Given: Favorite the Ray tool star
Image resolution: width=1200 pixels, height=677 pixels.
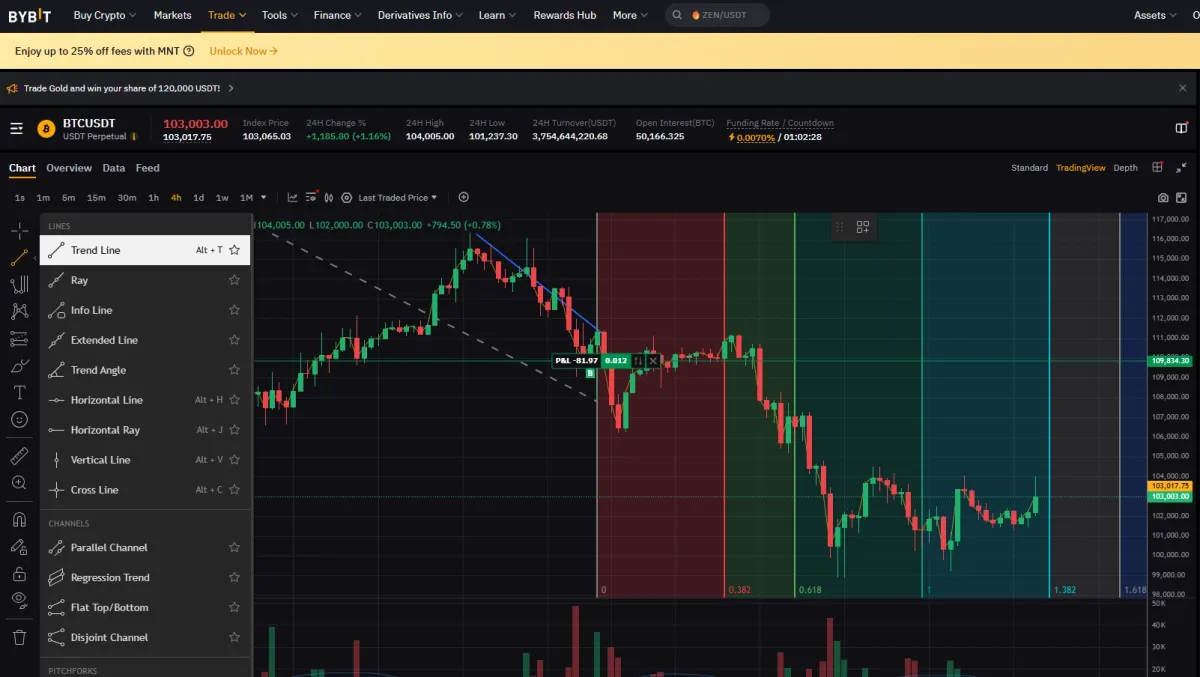Looking at the screenshot, I should click(234, 280).
